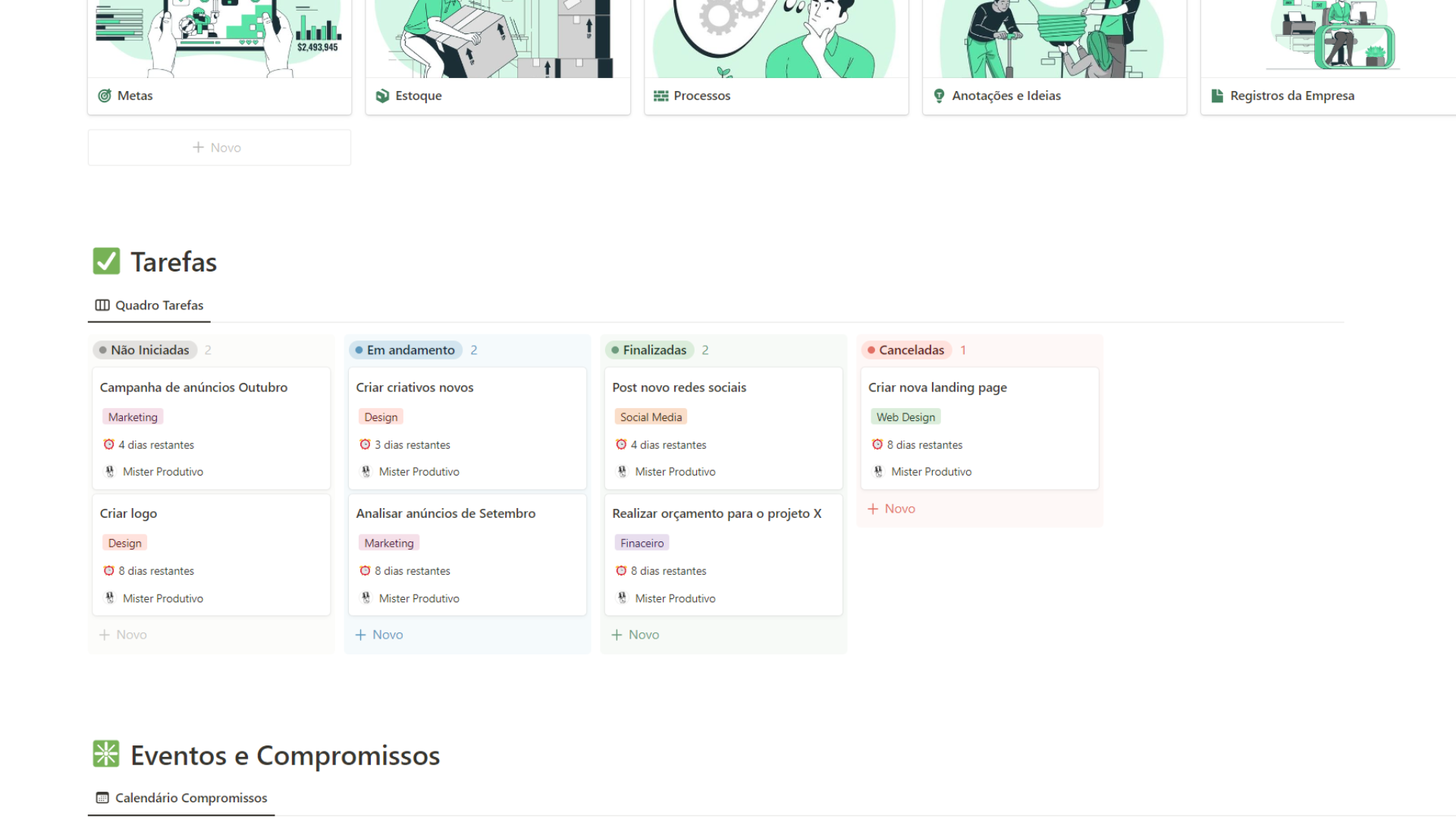The width and height of the screenshot is (1456, 819).
Task: Click the Mister Produtivo avatar on Criar logo
Action: pos(110,598)
